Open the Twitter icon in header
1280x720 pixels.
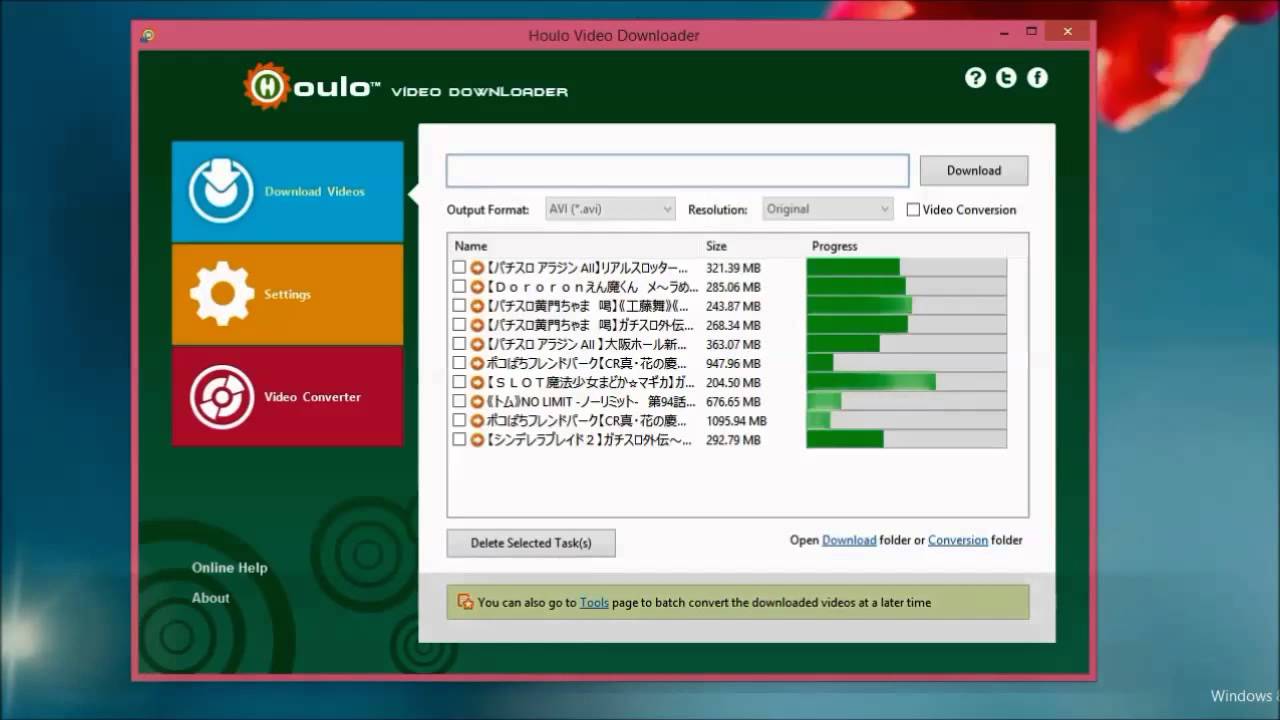1006,78
